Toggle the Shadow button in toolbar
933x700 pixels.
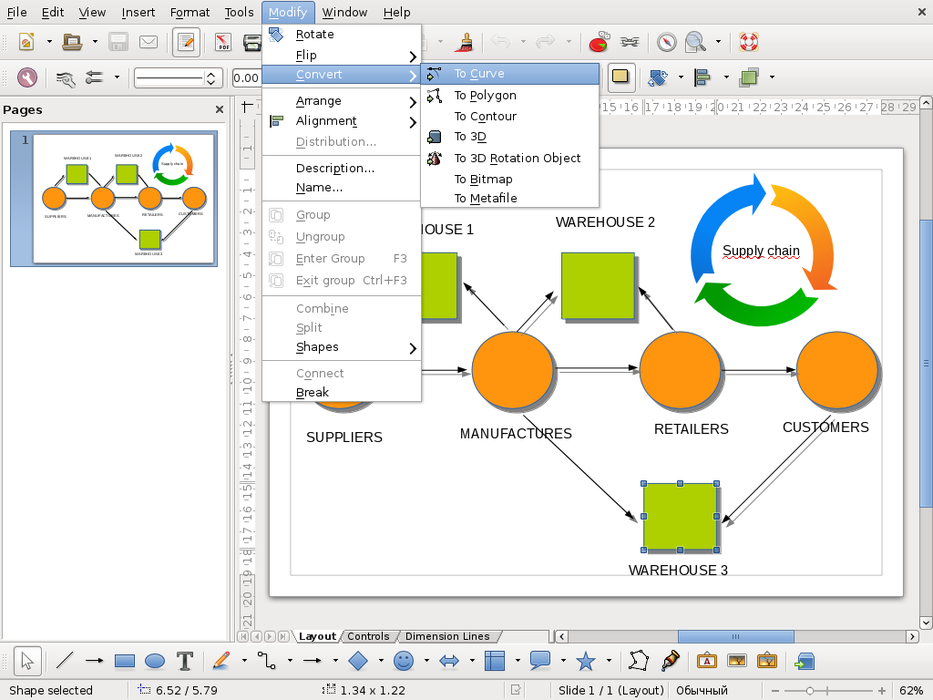pyautogui.click(x=620, y=77)
